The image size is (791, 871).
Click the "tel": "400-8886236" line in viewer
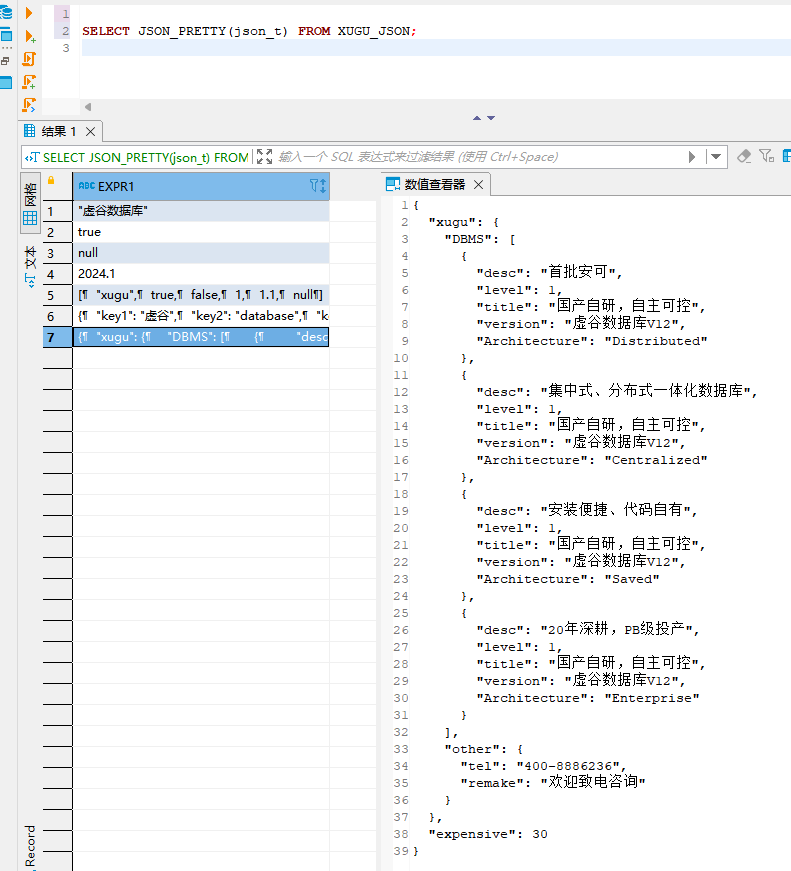point(543,766)
